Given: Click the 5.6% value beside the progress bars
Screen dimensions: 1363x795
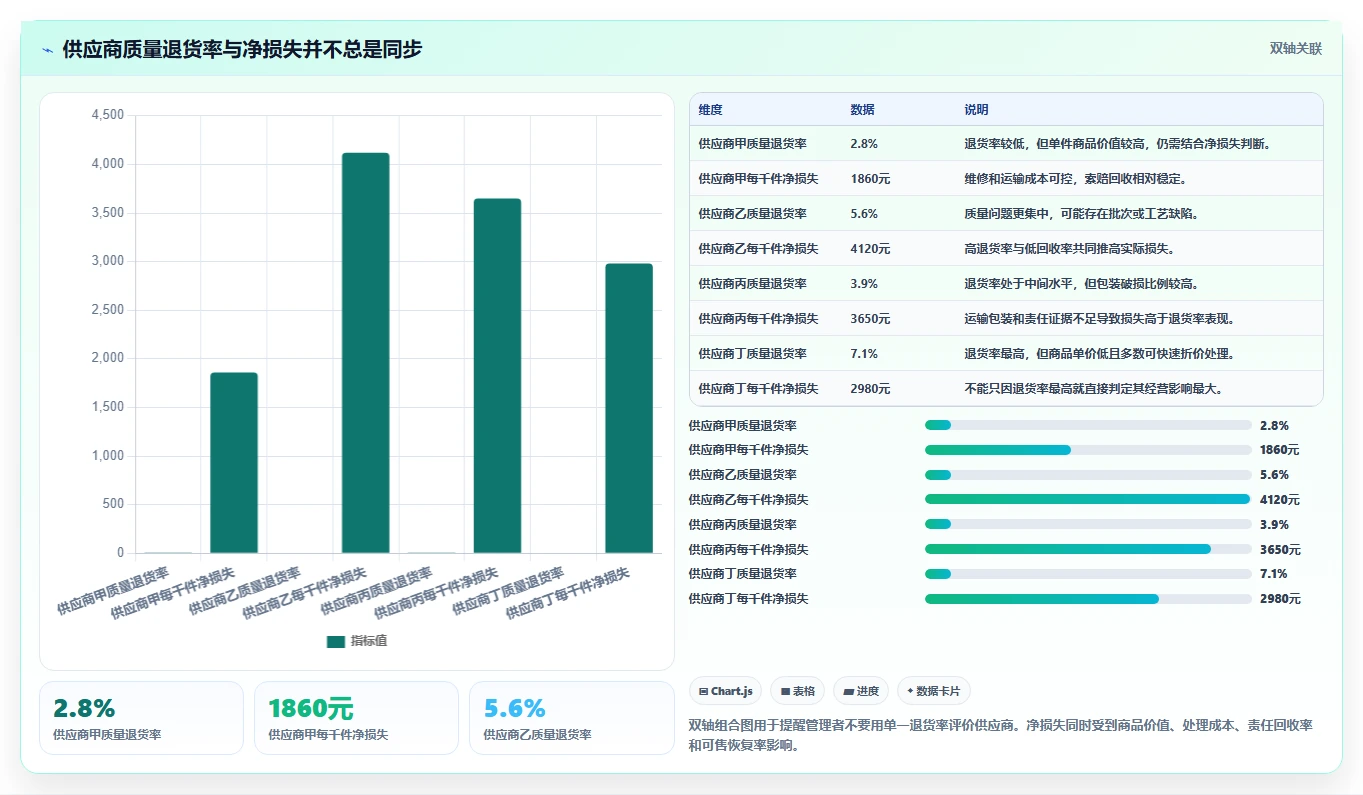Looking at the screenshot, I should pos(1274,475).
